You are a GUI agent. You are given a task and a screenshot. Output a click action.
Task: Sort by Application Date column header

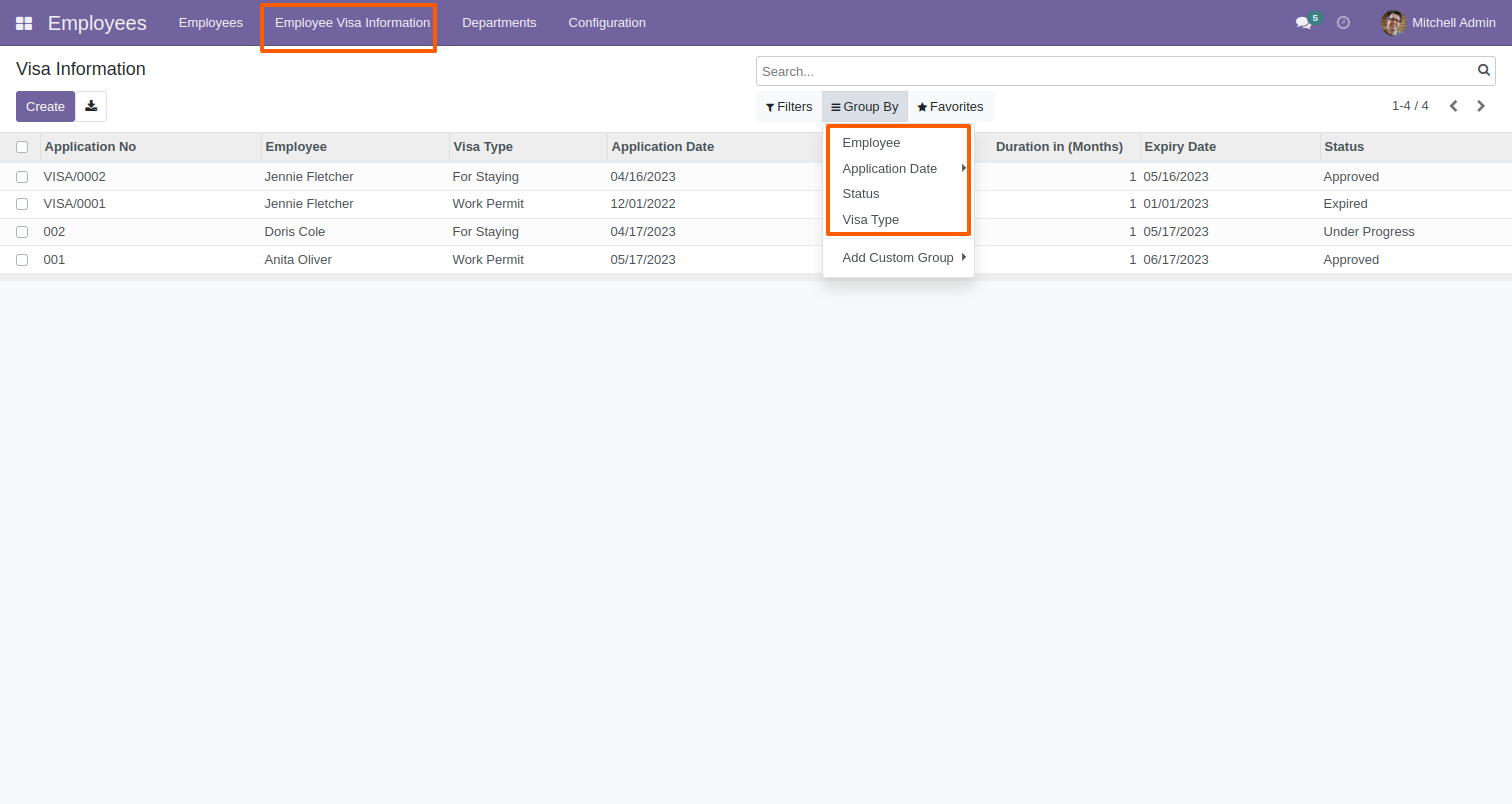(662, 147)
